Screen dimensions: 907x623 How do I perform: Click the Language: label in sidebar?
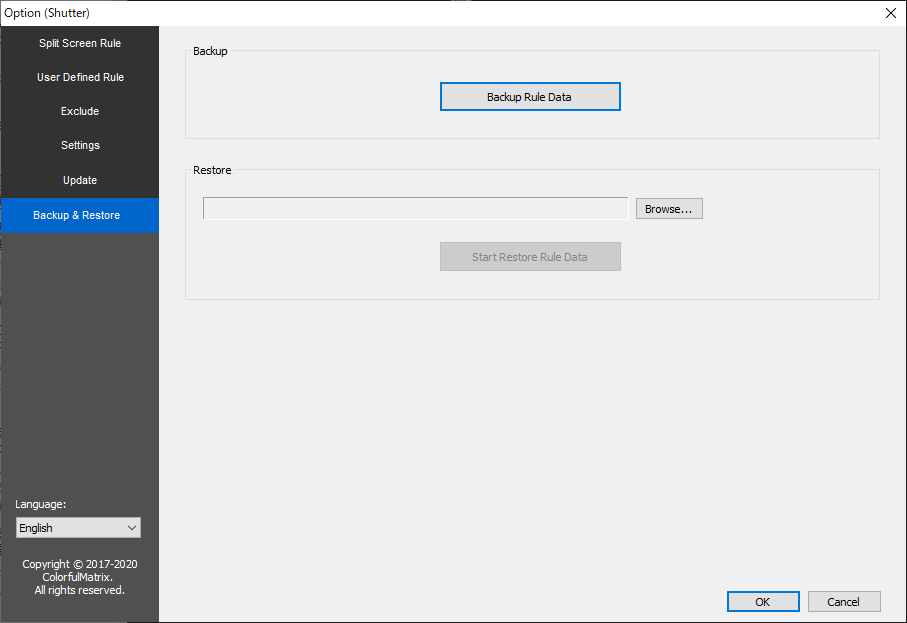pos(41,504)
